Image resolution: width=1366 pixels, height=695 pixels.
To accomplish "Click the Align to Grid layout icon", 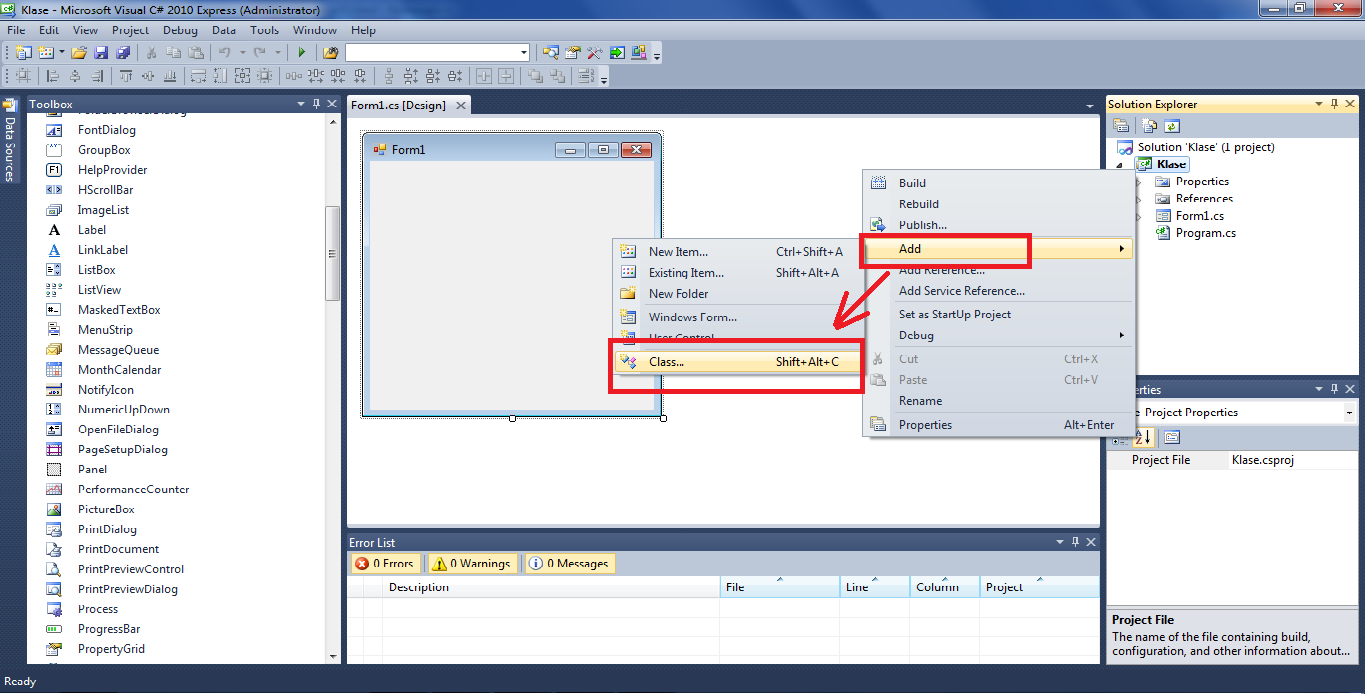I will click(x=23, y=76).
